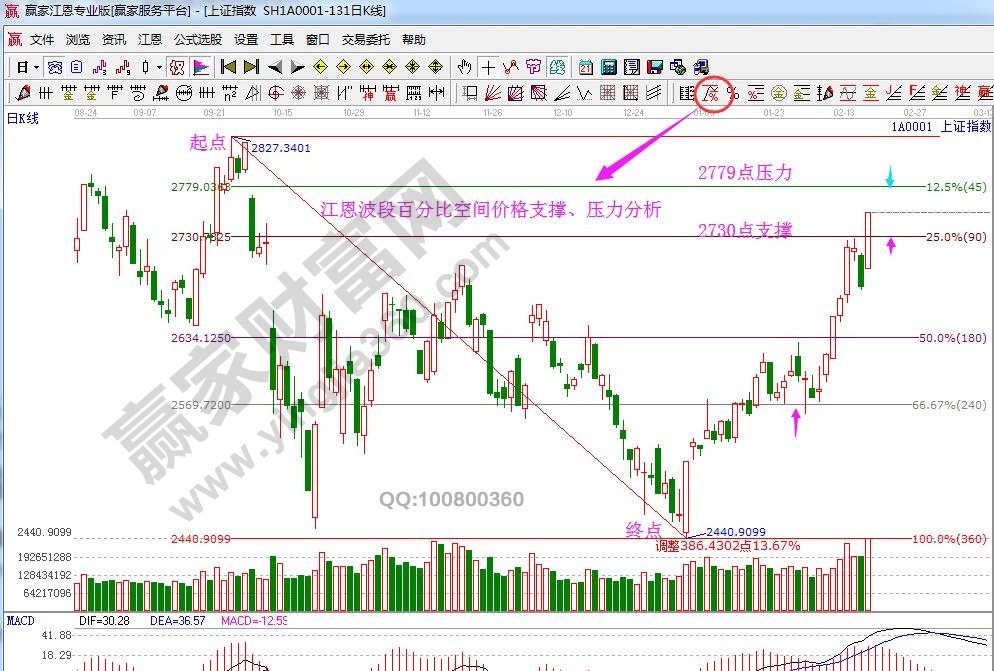The height and width of the screenshot is (671, 994).
Task: Open the calendar icon in toolbar
Action: [x=586, y=67]
